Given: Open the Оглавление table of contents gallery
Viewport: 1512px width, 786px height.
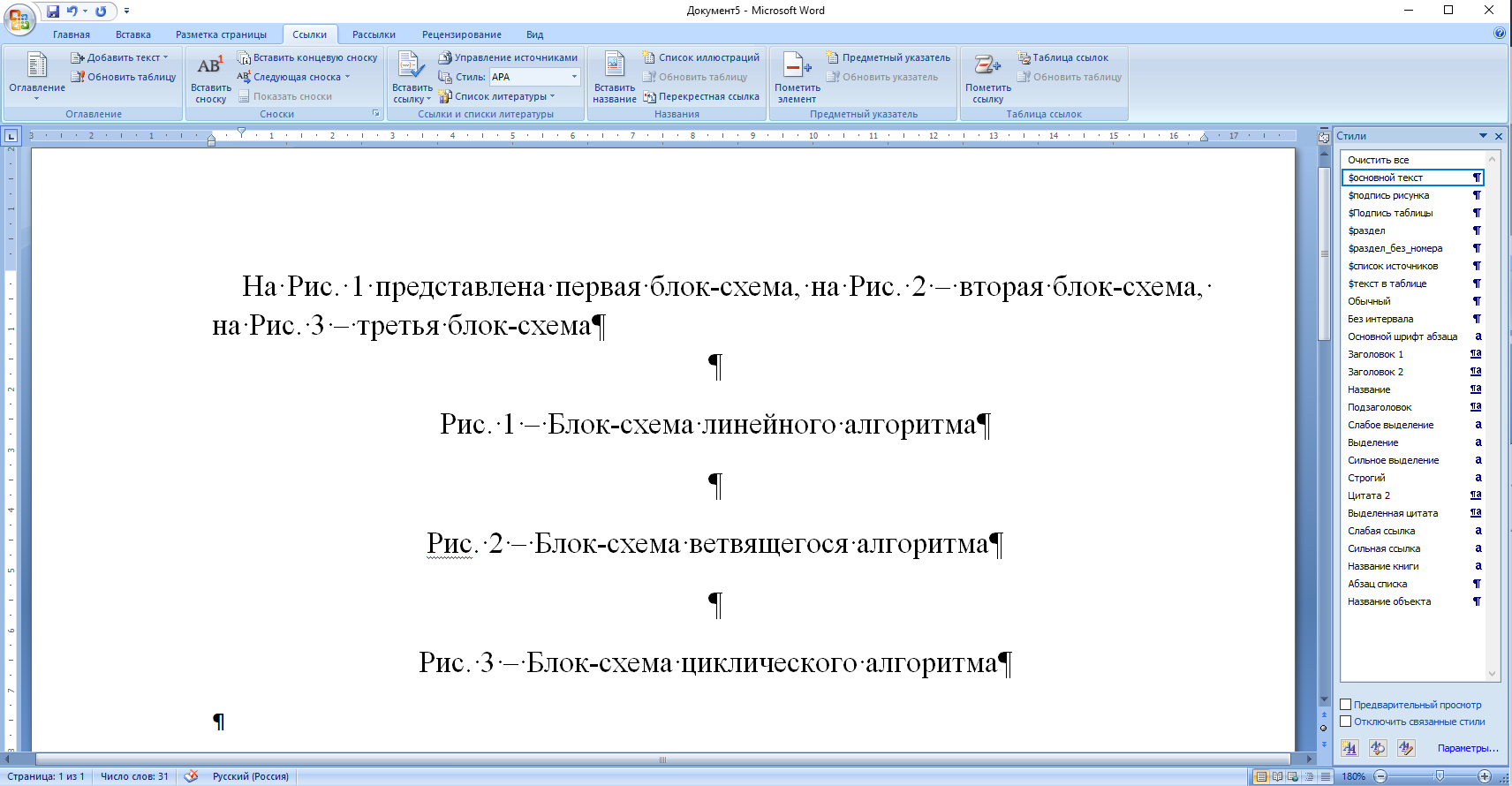Looking at the screenshot, I should tap(37, 77).
